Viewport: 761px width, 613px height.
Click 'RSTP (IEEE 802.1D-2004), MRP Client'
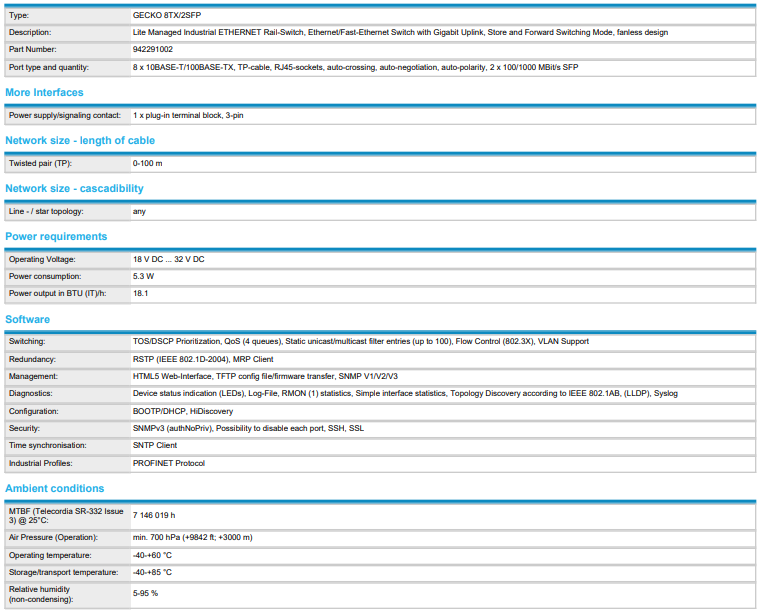203,360
